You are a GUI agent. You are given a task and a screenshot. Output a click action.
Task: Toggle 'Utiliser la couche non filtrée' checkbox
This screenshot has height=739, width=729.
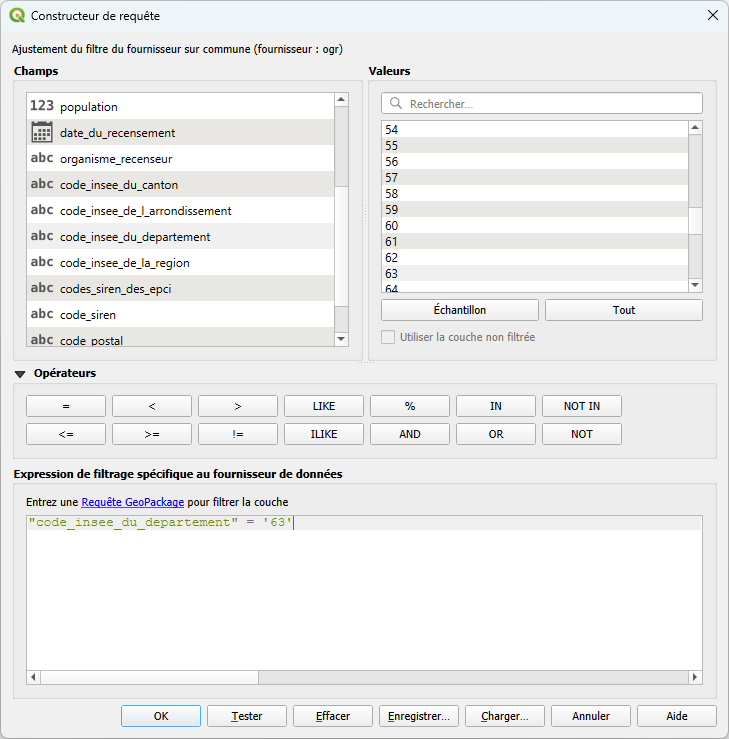(388, 337)
